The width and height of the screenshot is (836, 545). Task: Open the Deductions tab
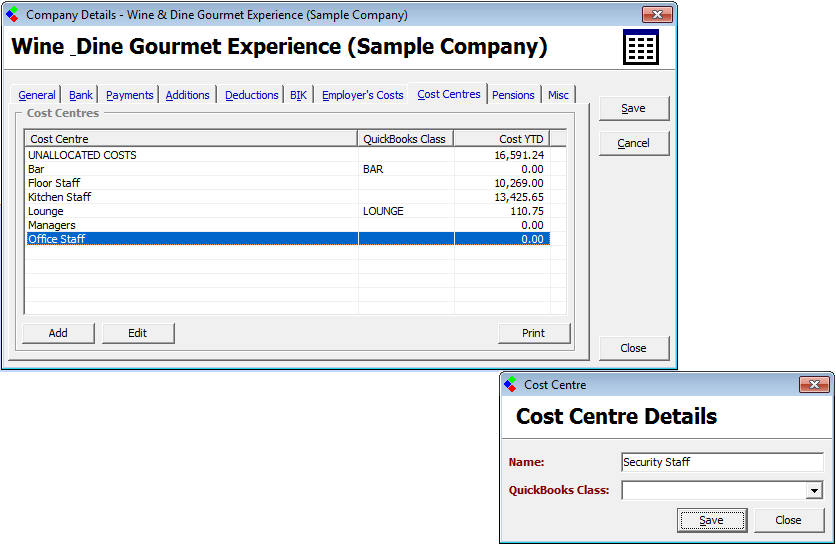[x=252, y=95]
